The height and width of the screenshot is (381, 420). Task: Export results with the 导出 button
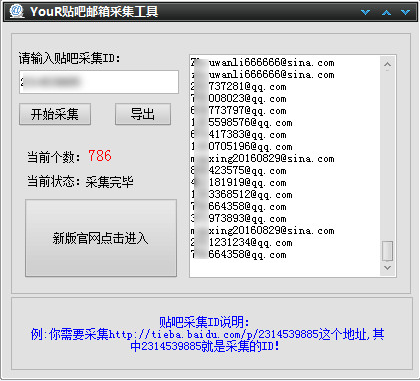(x=143, y=114)
